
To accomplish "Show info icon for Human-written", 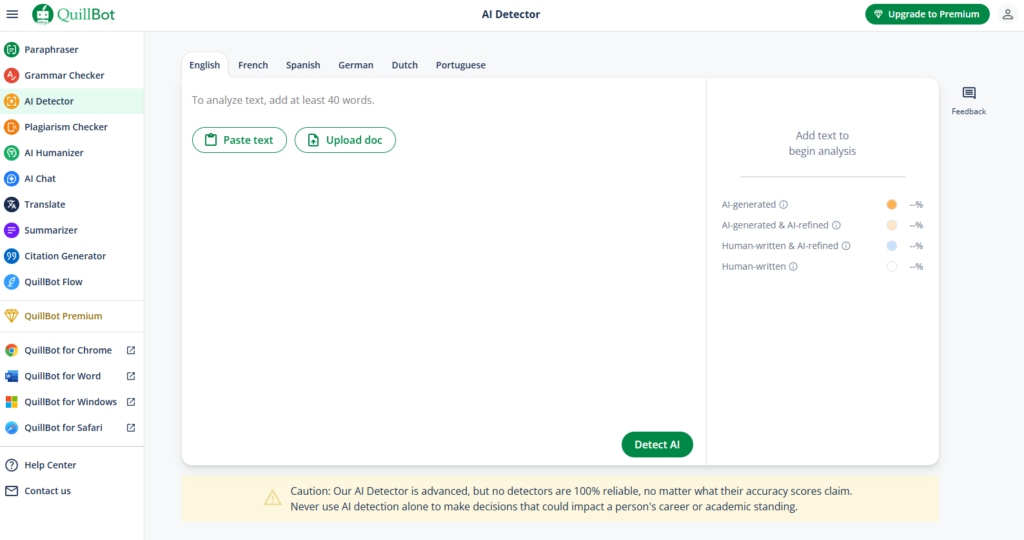I will 793,267.
